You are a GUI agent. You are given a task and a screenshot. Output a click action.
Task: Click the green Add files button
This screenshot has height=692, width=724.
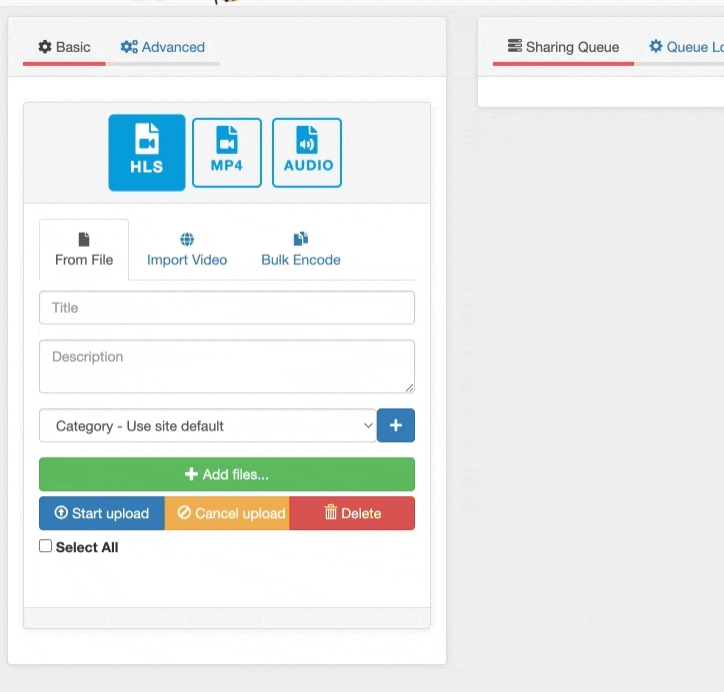click(227, 474)
